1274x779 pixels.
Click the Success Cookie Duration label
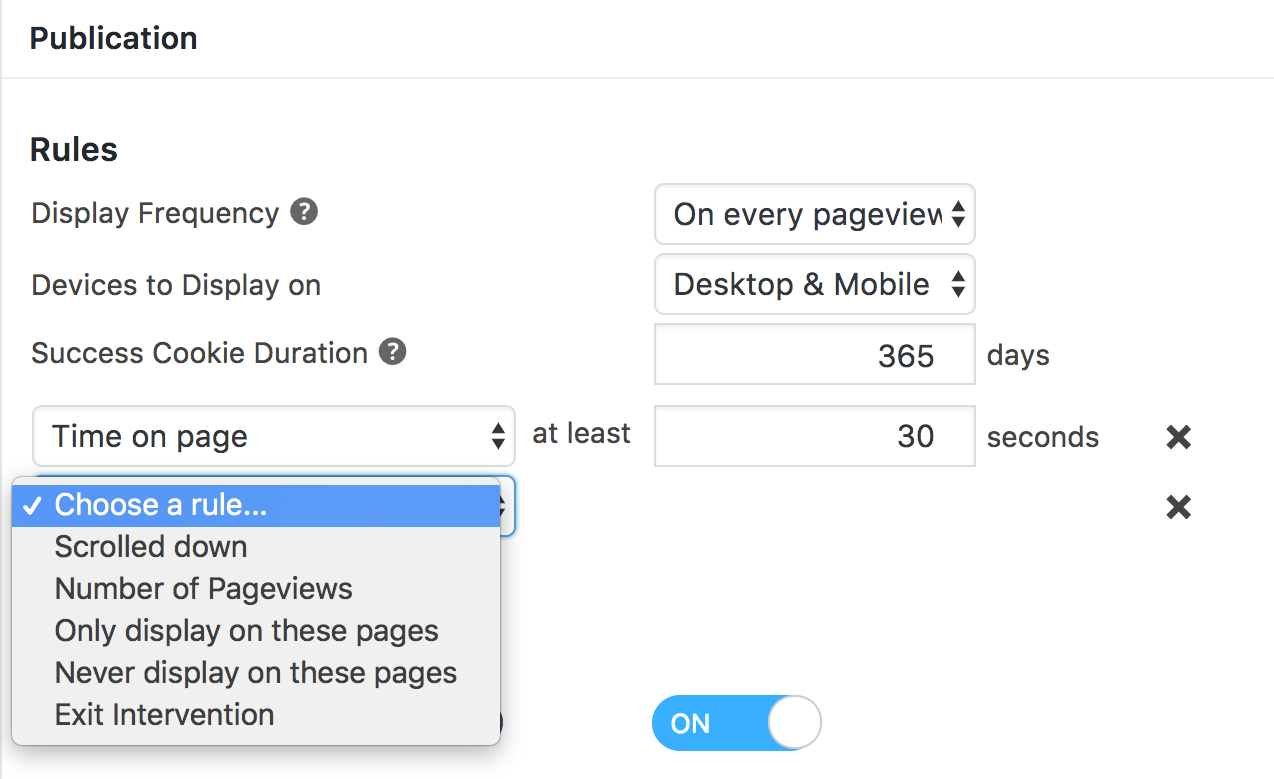pos(200,353)
